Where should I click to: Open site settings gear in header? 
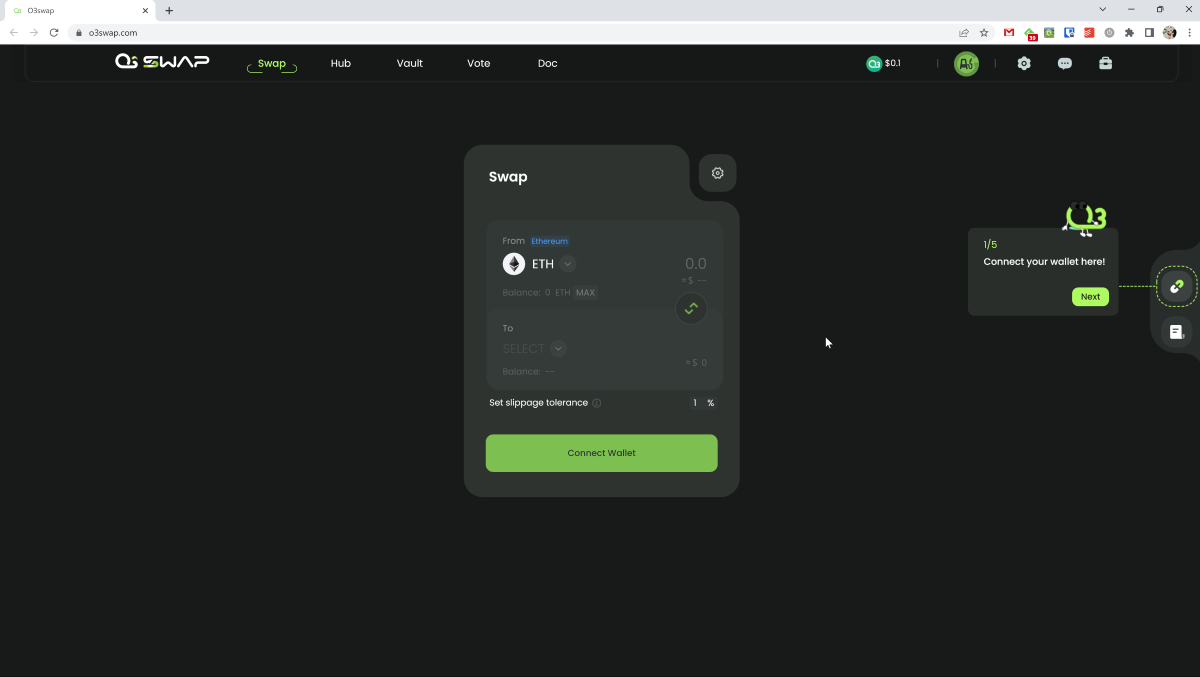pos(1024,63)
